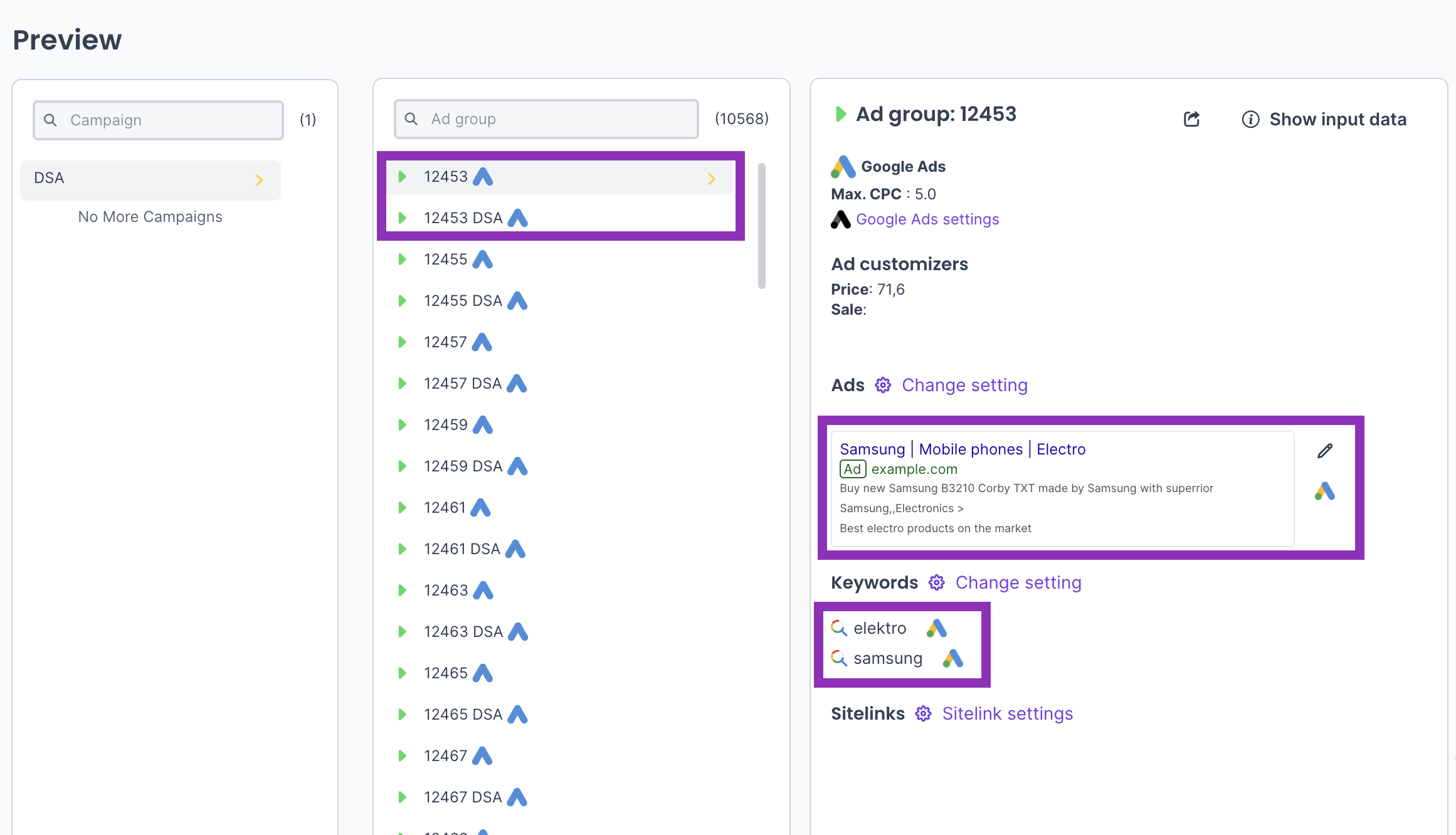Click the pencil edit icon on the ad preview
The width and height of the screenshot is (1456, 835).
coord(1325,451)
